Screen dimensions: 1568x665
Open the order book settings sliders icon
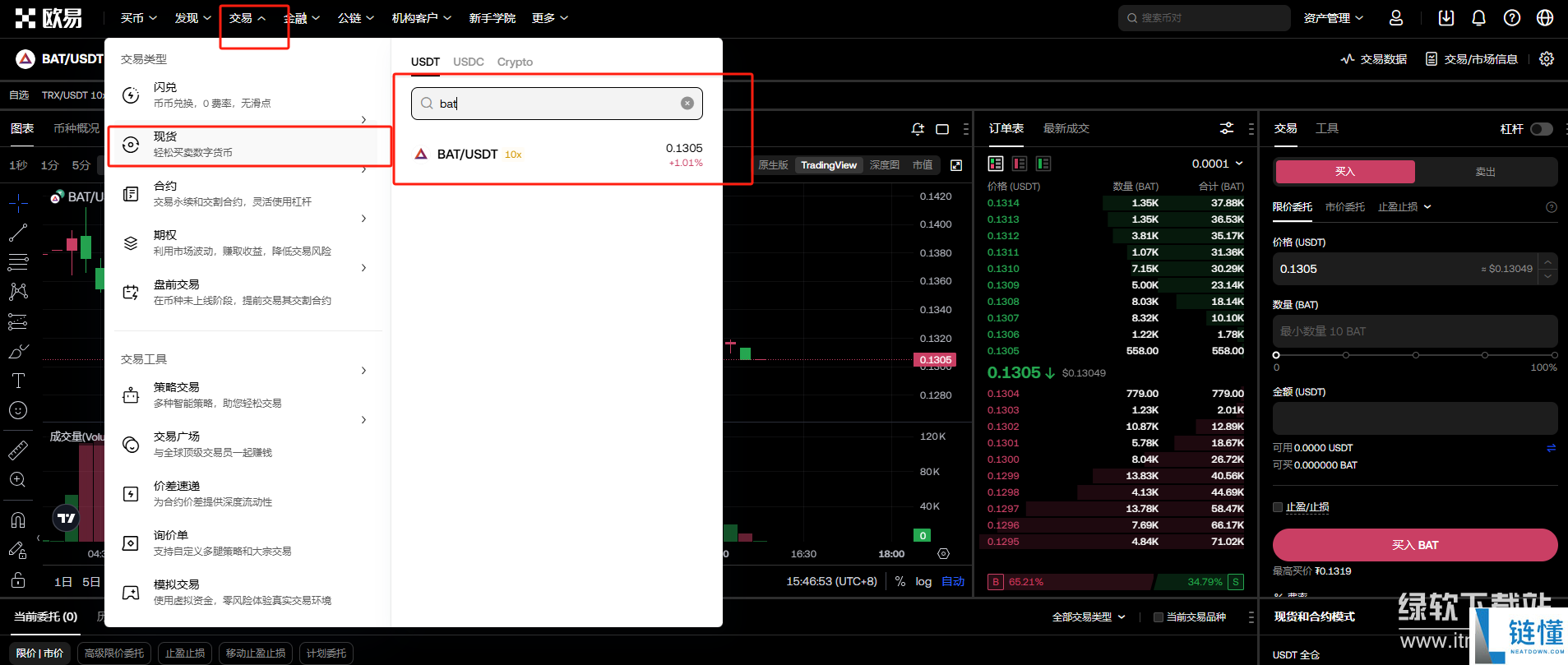[1227, 128]
